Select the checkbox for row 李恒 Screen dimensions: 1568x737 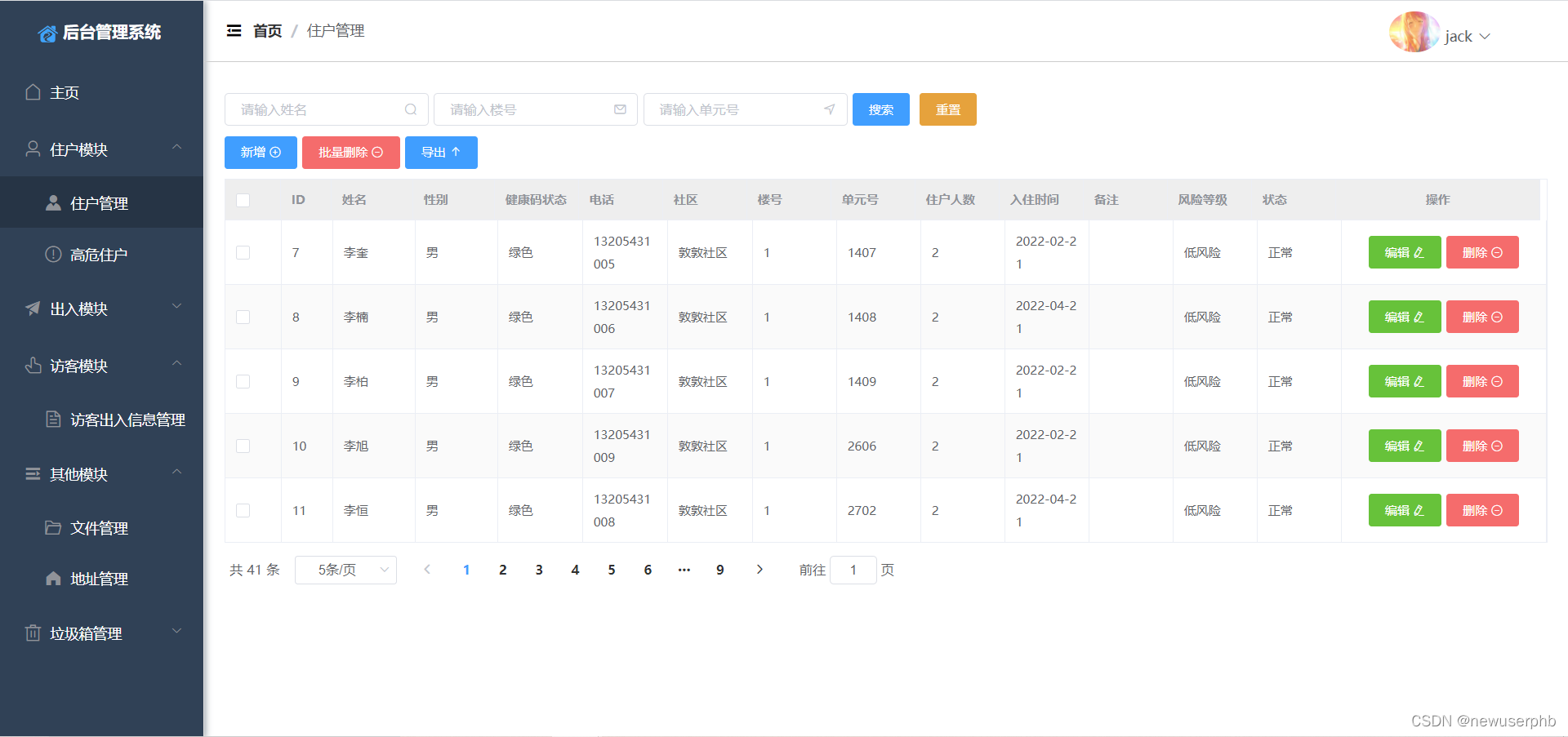[243, 510]
